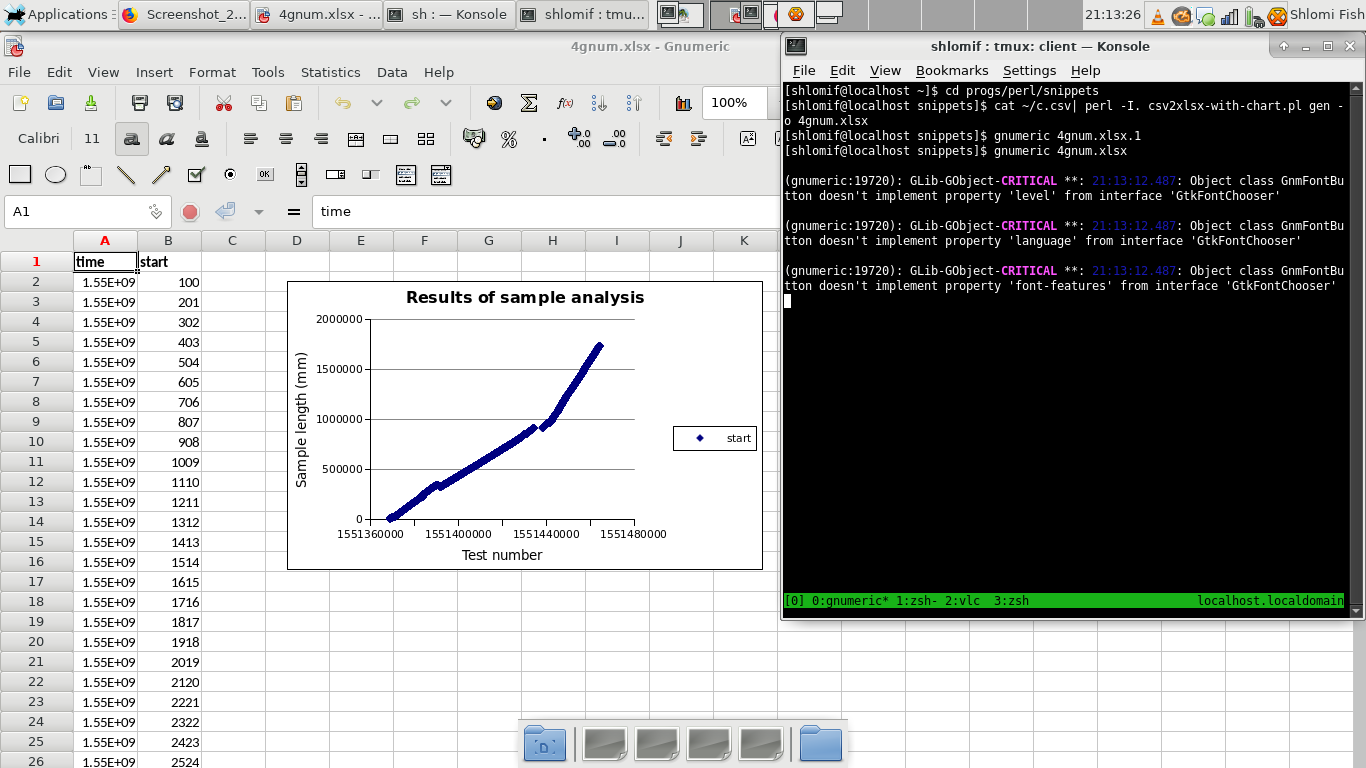Toggle superscript formatting button
Screen dimensions: 1366x768
[x=748, y=139]
